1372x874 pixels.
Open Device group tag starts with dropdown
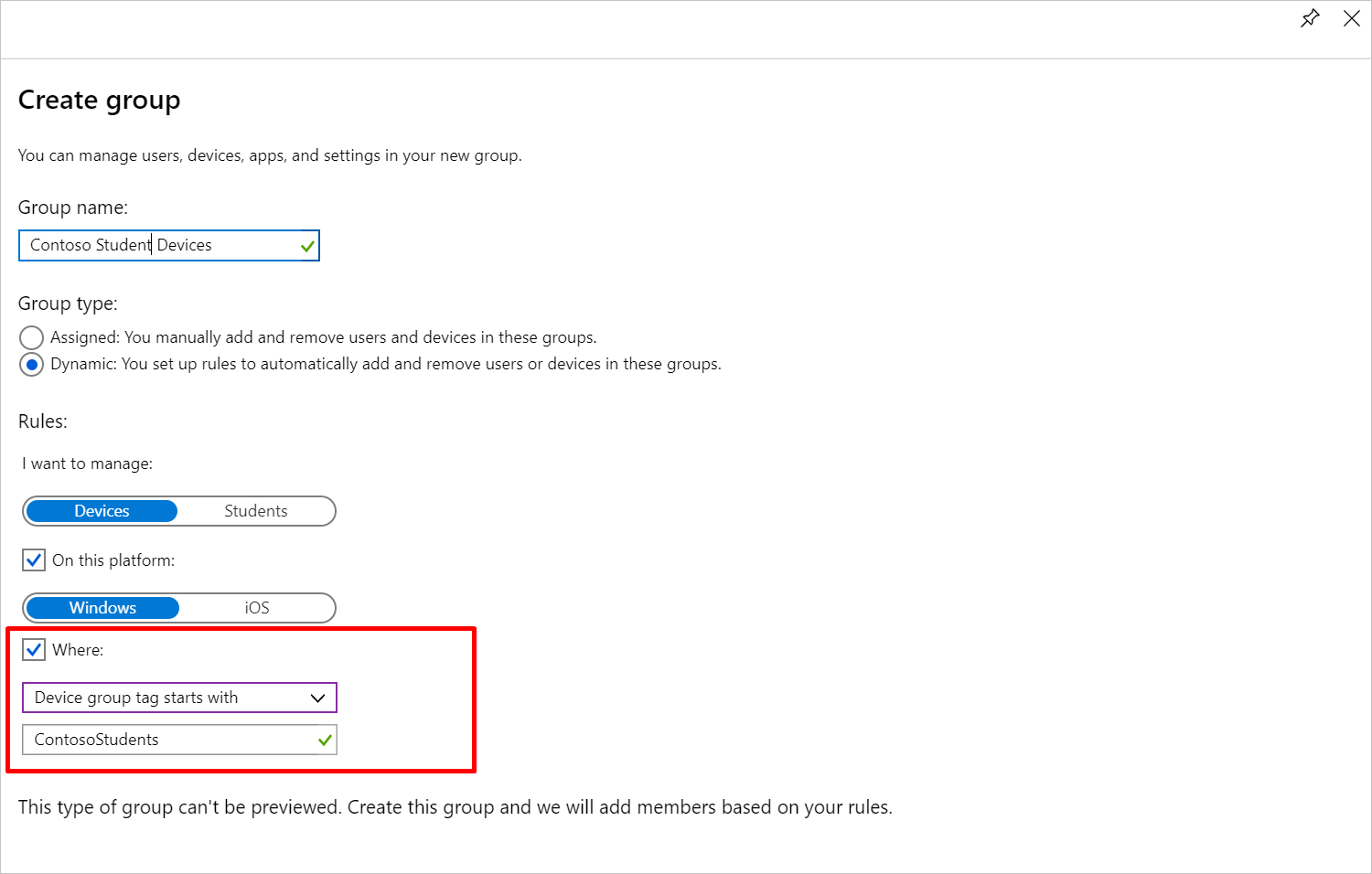point(179,698)
